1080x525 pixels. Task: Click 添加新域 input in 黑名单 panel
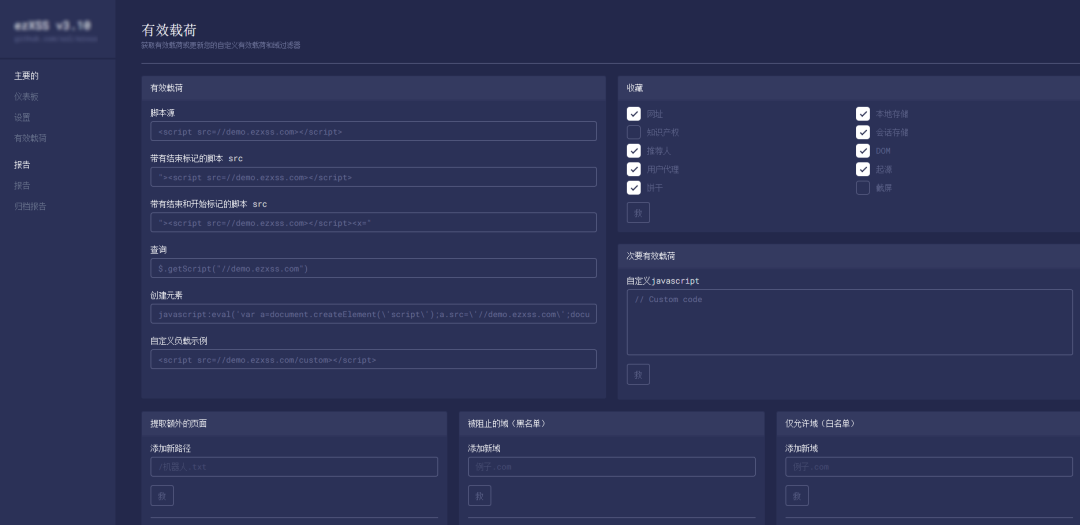click(612, 467)
